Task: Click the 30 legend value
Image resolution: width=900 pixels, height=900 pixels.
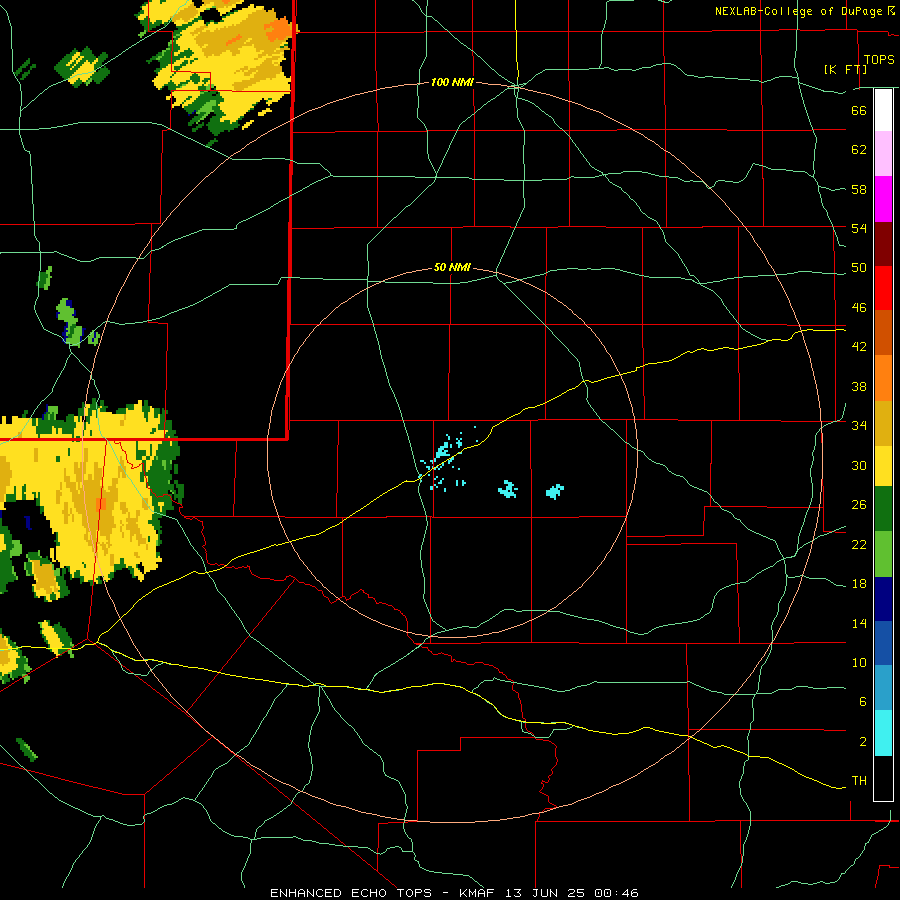Action: point(859,465)
